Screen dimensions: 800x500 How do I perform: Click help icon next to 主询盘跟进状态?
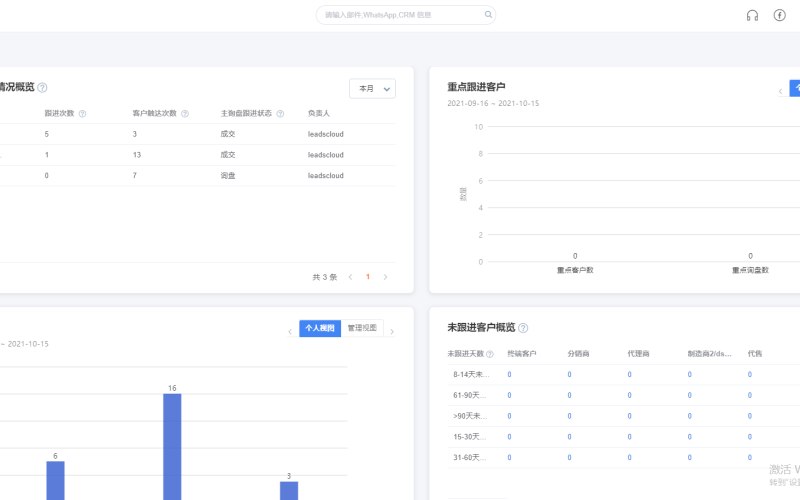280,114
